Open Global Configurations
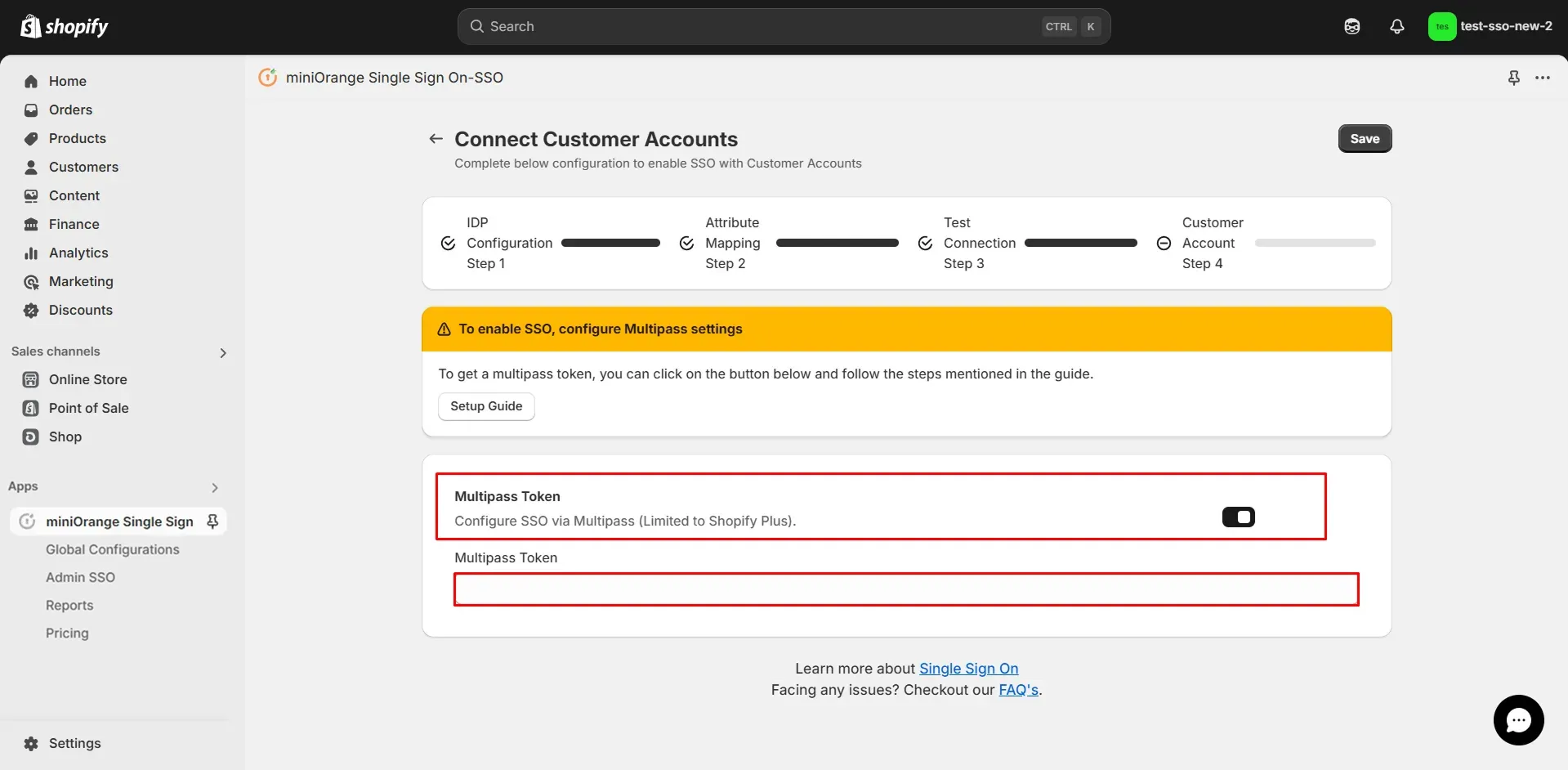 click(x=113, y=549)
